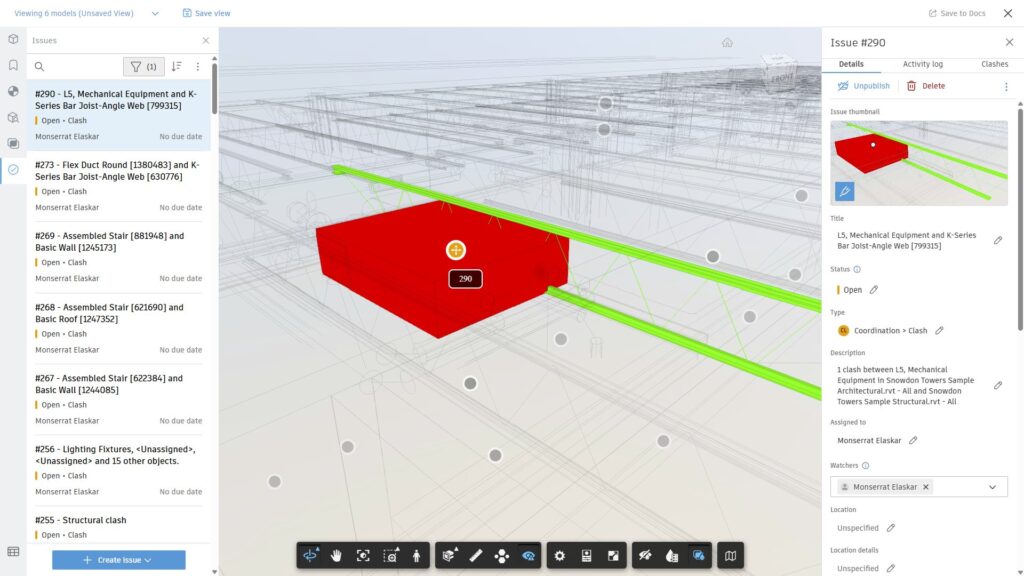Activate the Orbit navigation tool

[x=308, y=555]
